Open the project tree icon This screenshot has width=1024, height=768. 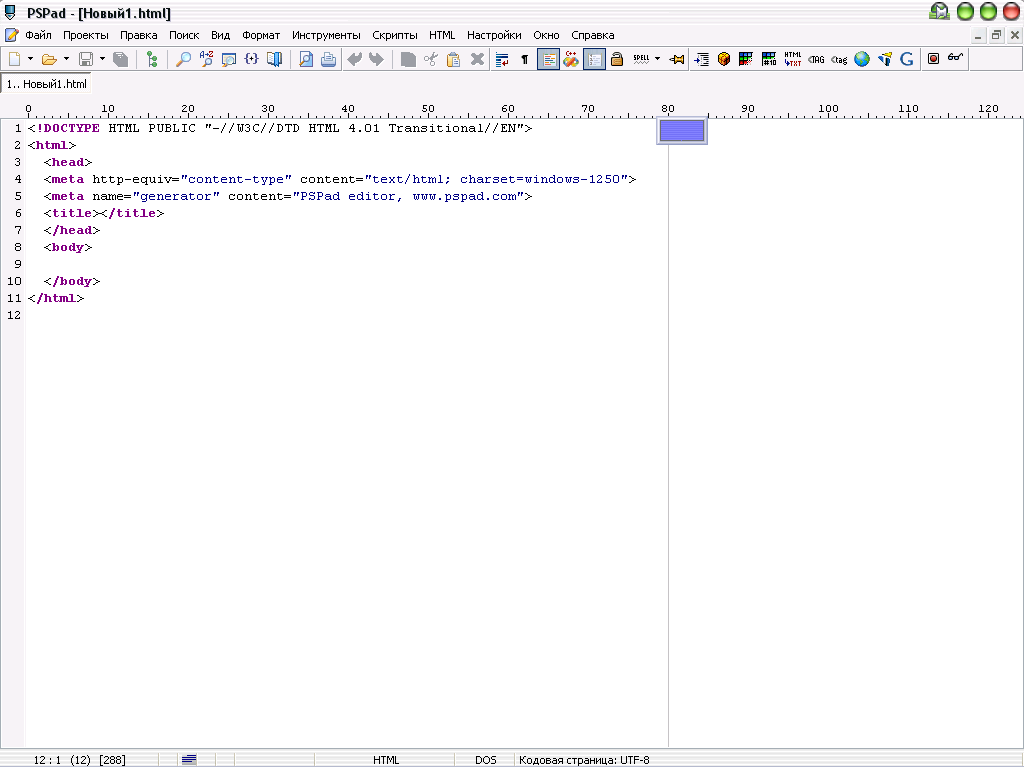(152, 59)
